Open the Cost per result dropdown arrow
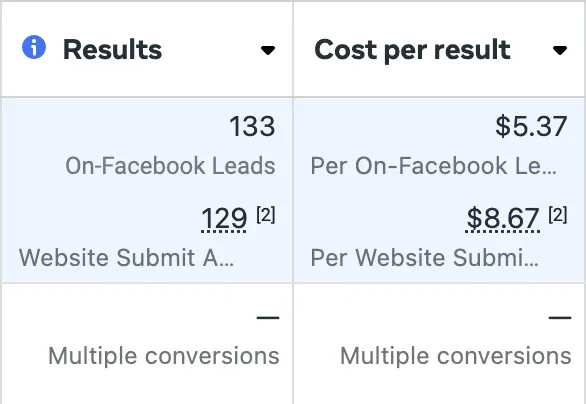The width and height of the screenshot is (586, 404). click(x=560, y=50)
